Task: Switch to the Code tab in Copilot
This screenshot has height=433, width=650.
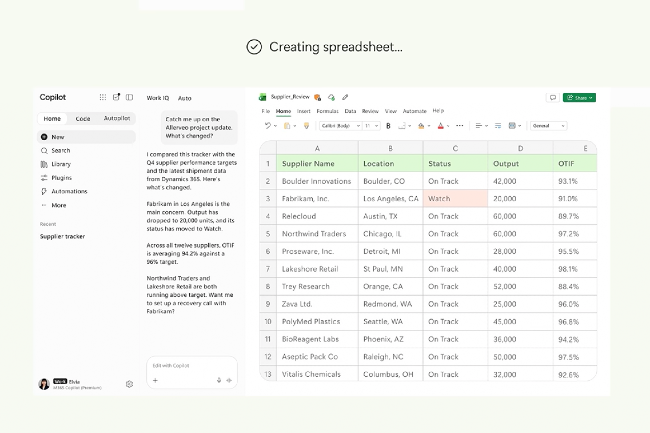Action: pos(83,119)
